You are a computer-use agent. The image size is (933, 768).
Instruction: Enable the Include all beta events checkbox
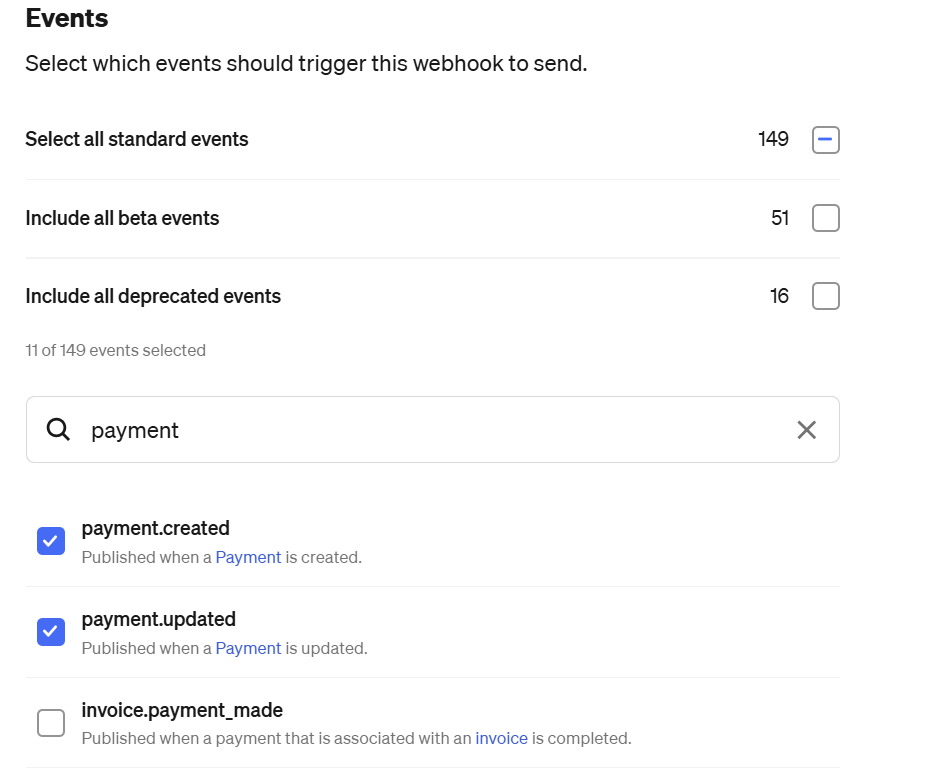[x=825, y=218]
